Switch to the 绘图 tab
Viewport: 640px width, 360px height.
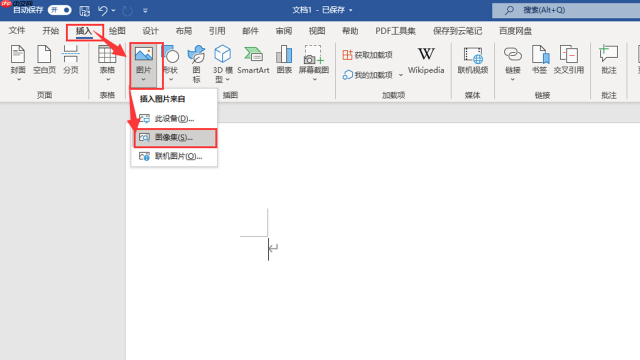(117, 31)
